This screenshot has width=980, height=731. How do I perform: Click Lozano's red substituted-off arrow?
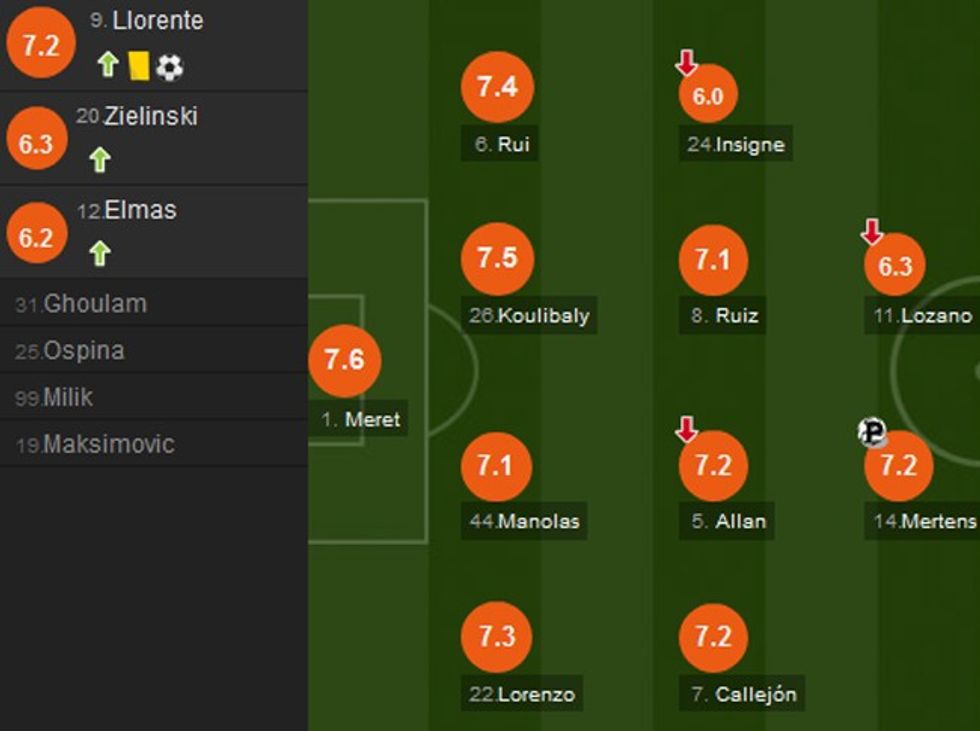[x=872, y=232]
